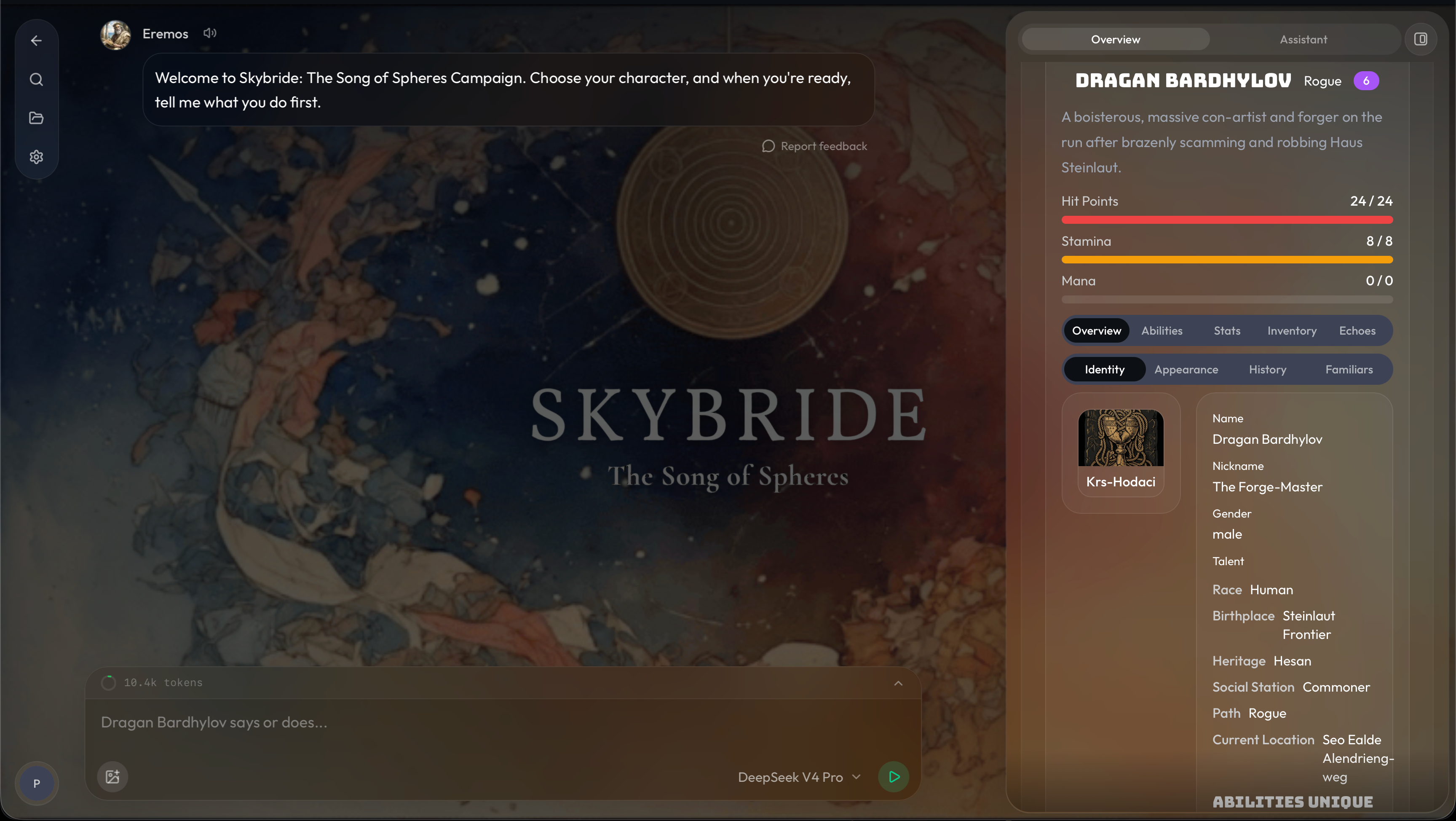1456x821 pixels.
Task: Open the folder icon in the sidebar
Action: pyautogui.click(x=36, y=118)
